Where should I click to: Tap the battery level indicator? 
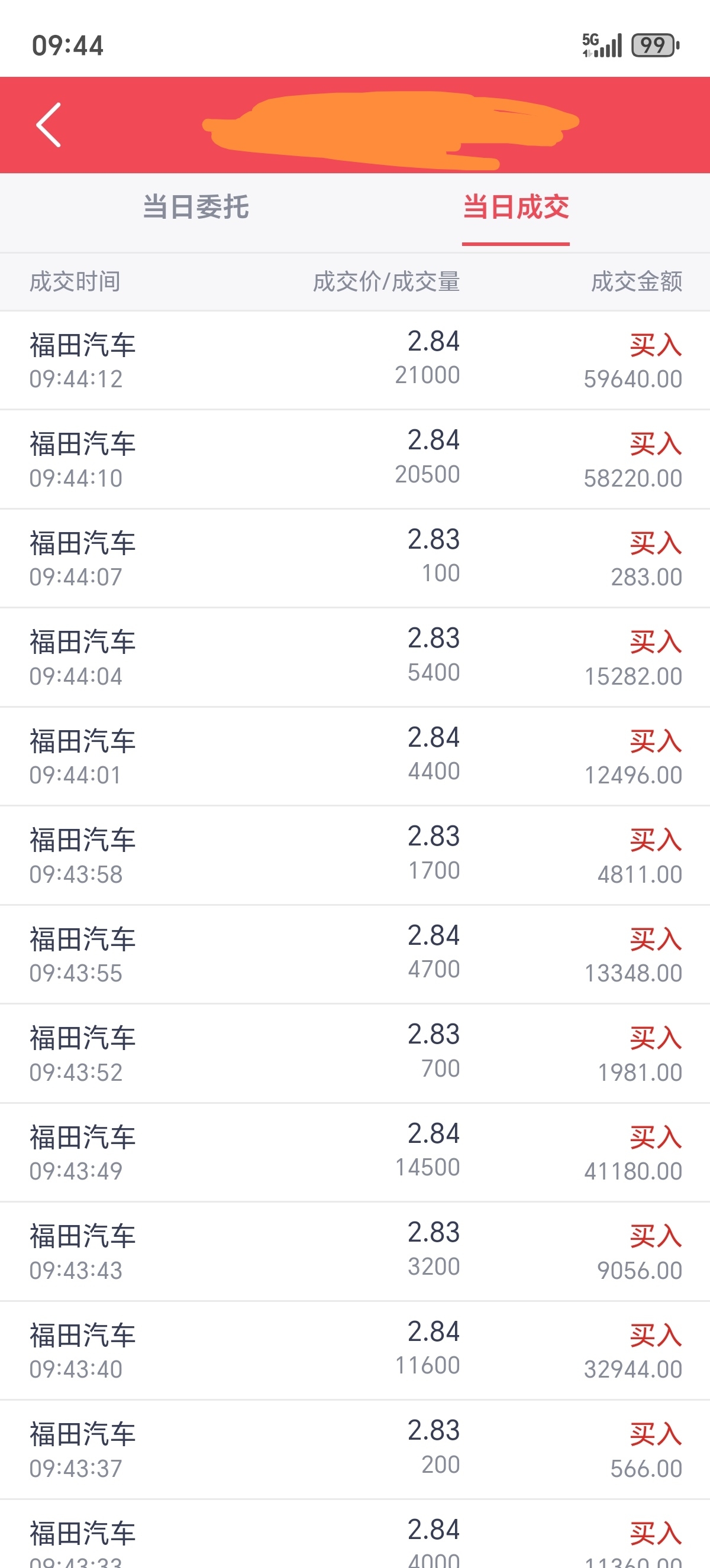(655, 45)
